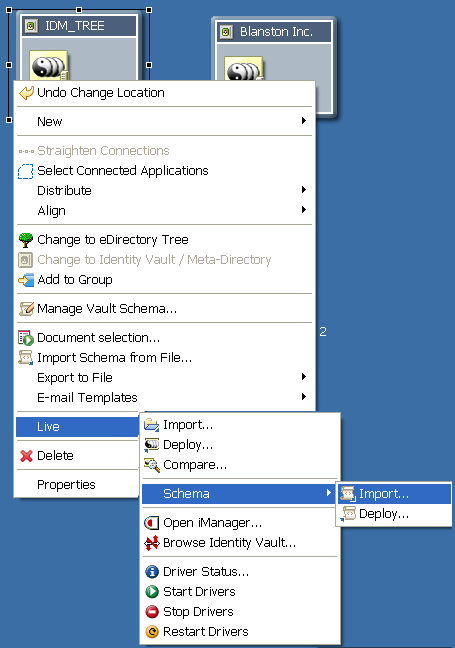Image resolution: width=455 pixels, height=648 pixels.
Task: Click the IDM_TREE driver set yin-yang icon
Action: pyautogui.click(x=49, y=65)
